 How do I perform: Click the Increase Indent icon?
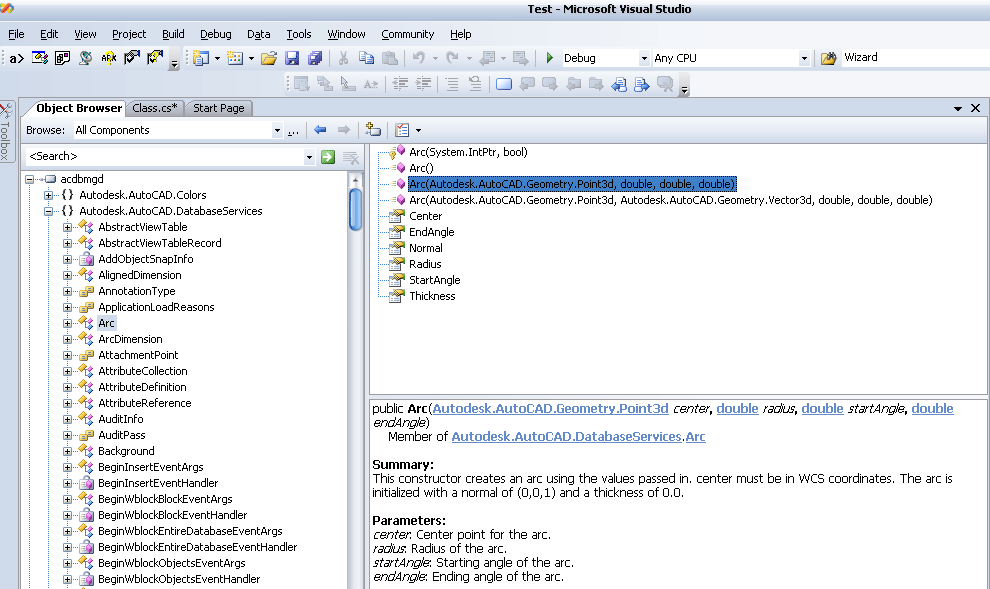click(424, 84)
